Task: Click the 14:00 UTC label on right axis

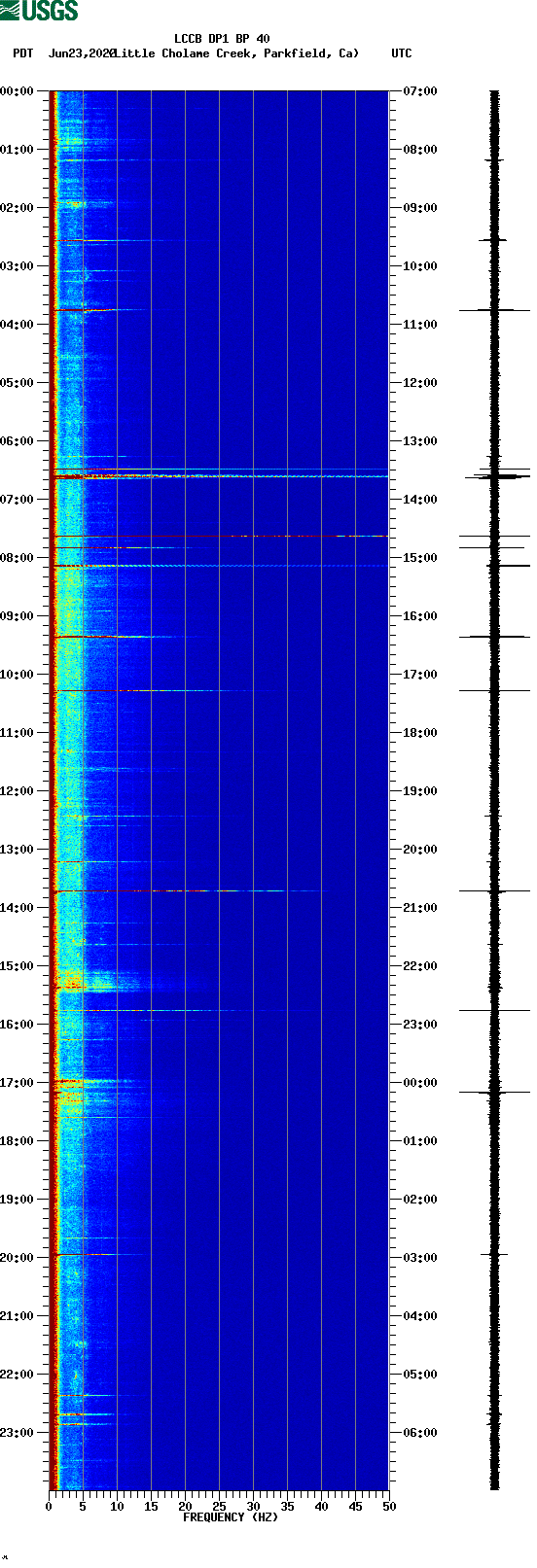Action: click(x=420, y=500)
